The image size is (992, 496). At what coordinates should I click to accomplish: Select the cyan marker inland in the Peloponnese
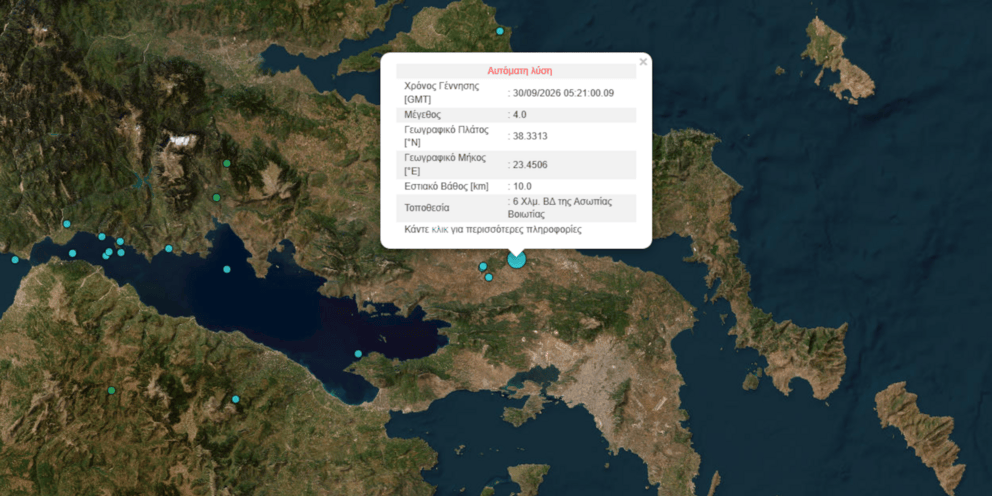click(x=235, y=399)
